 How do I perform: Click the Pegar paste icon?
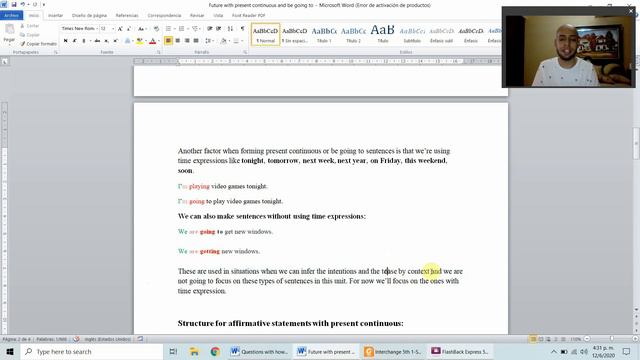9,29
